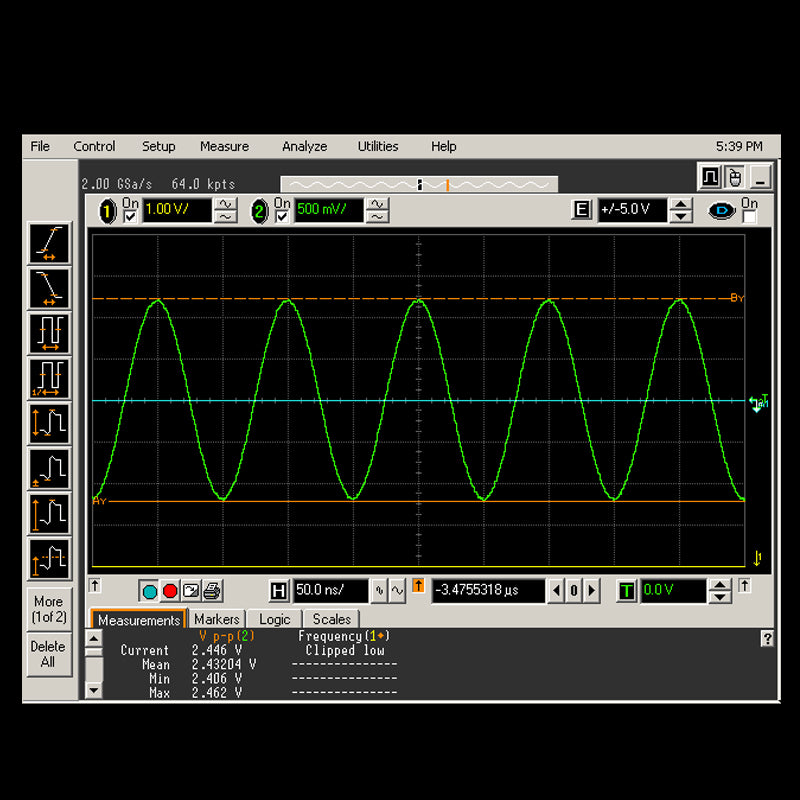Toggle channel 1 On checkbox
Image resolution: width=800 pixels, height=800 pixels.
[x=128, y=217]
